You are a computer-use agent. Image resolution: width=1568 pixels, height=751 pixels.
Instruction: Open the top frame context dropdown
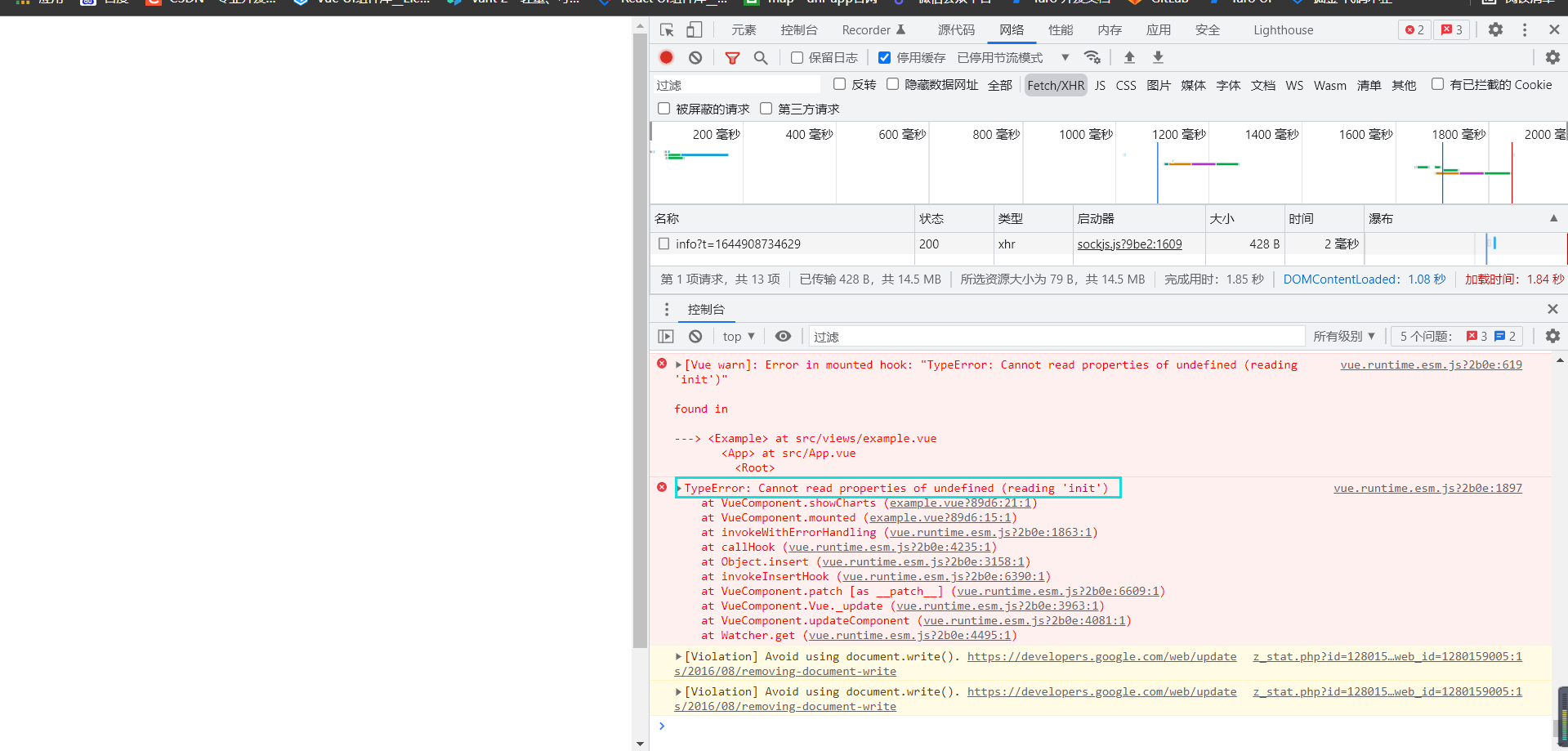click(x=737, y=336)
